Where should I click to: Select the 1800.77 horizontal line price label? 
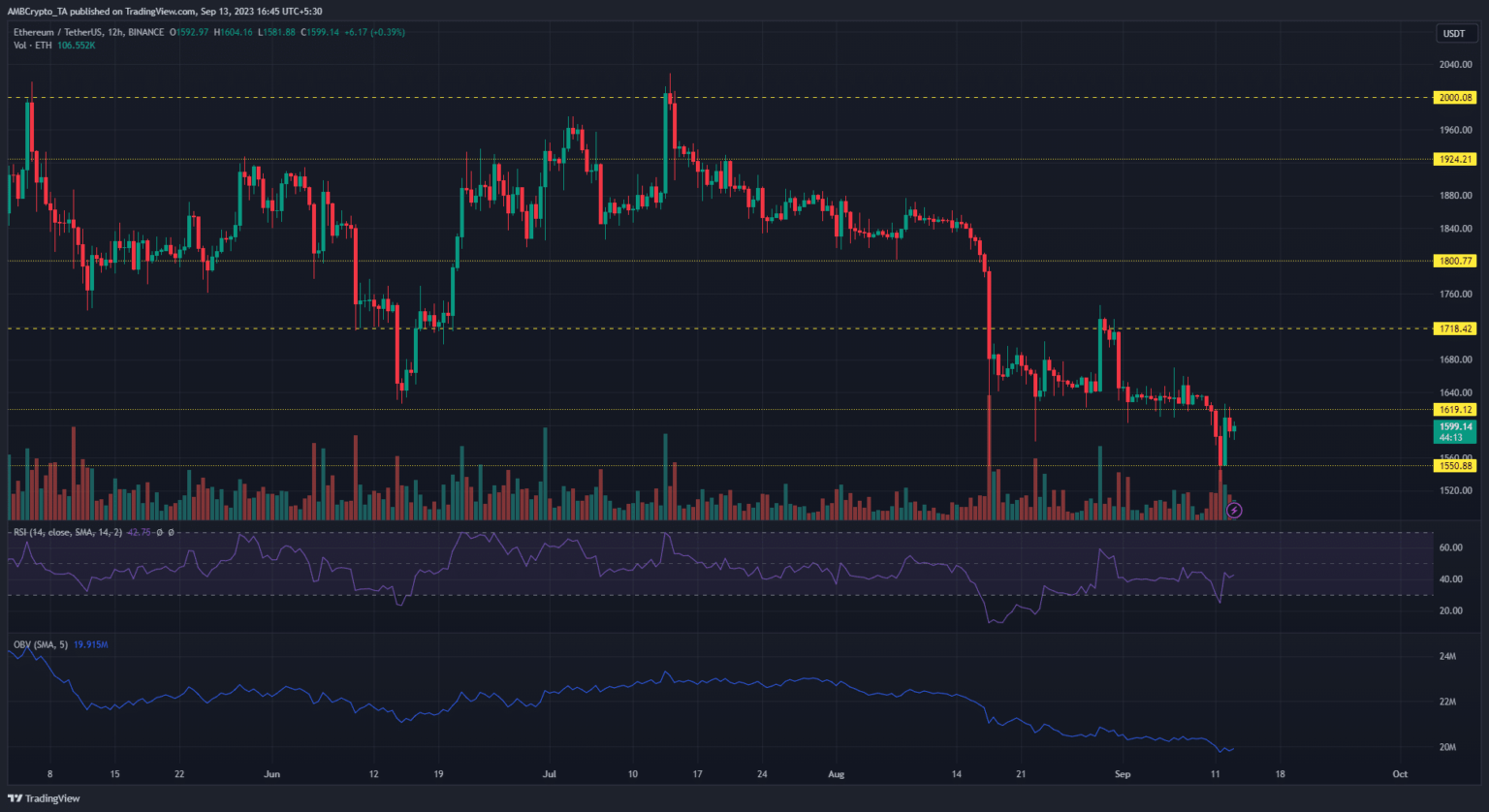[1453, 261]
